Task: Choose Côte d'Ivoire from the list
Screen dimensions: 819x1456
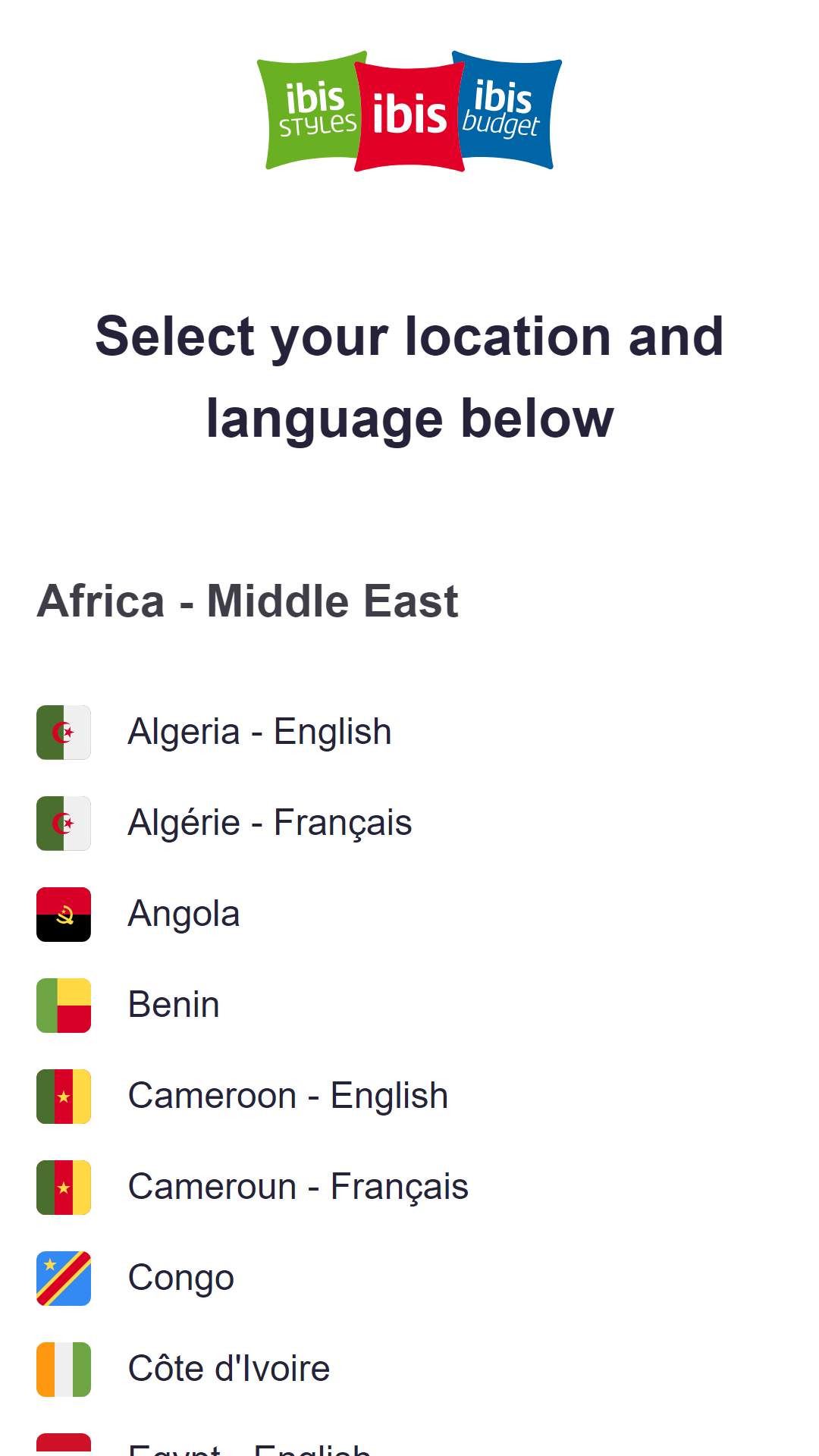Action: pos(229,1370)
